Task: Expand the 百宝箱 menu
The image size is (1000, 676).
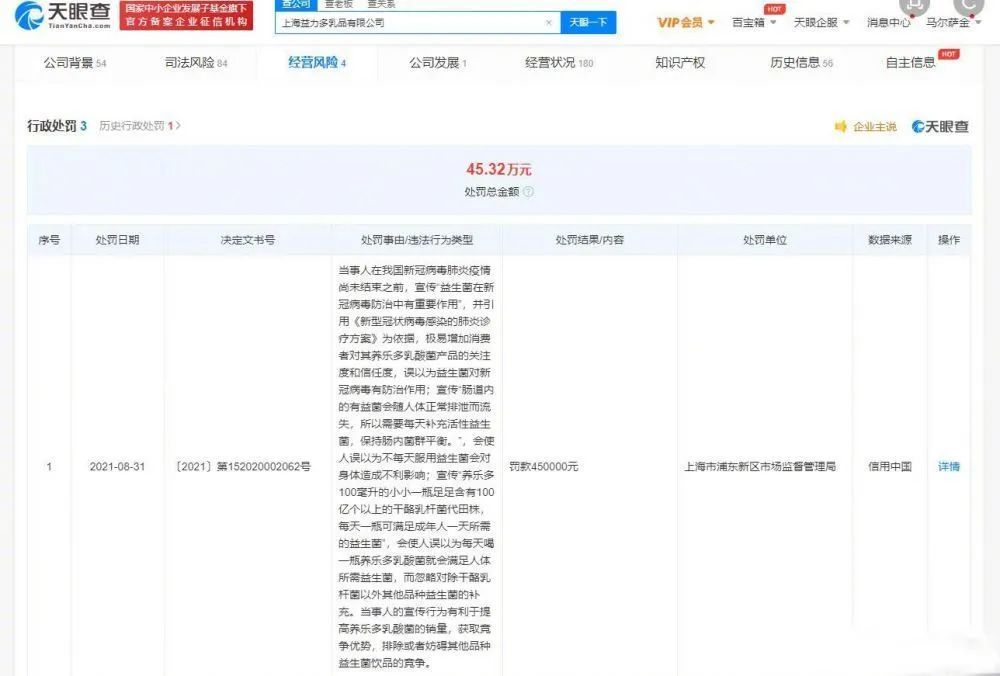Action: [754, 22]
